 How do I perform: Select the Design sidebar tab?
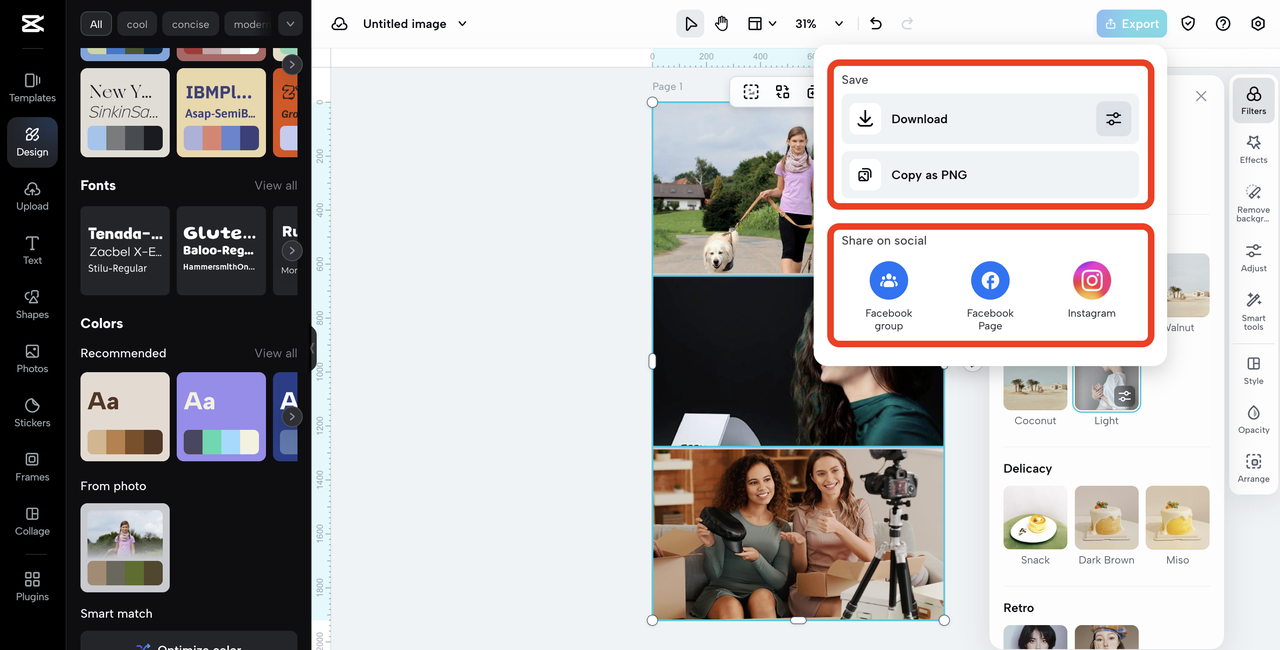(32, 142)
